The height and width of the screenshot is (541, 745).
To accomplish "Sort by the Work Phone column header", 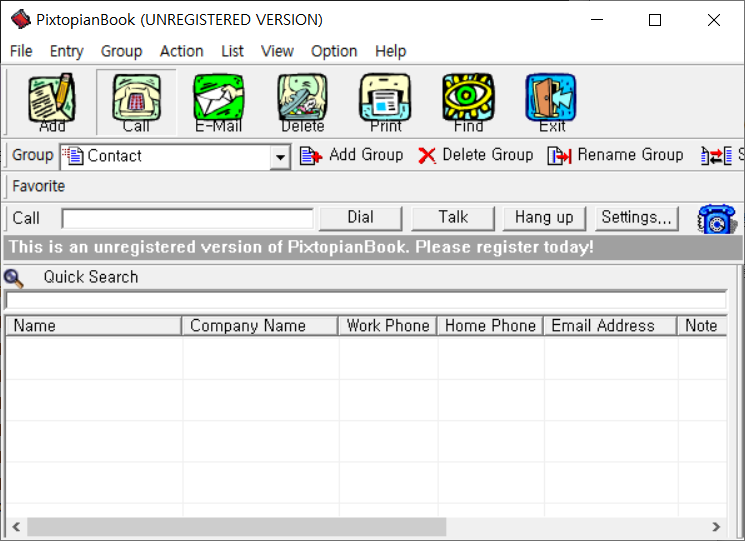I will 388,326.
